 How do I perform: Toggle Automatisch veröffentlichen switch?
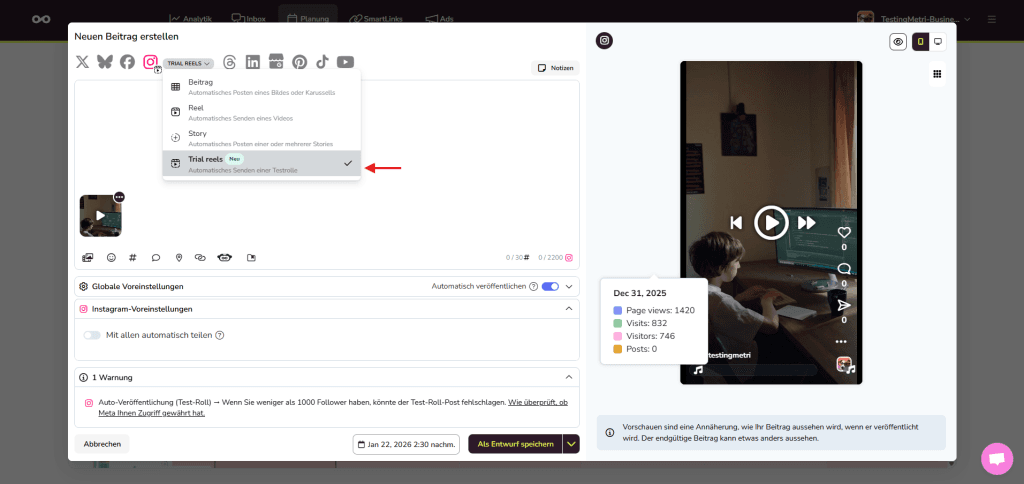[551, 286]
